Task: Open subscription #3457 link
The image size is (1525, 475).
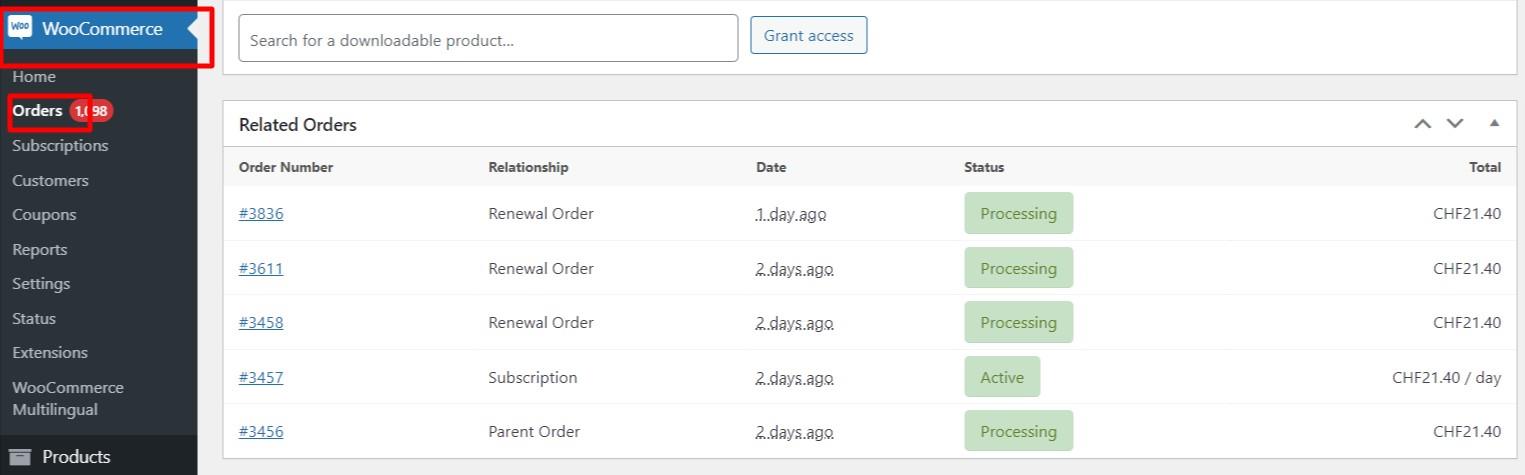Action: [261, 378]
